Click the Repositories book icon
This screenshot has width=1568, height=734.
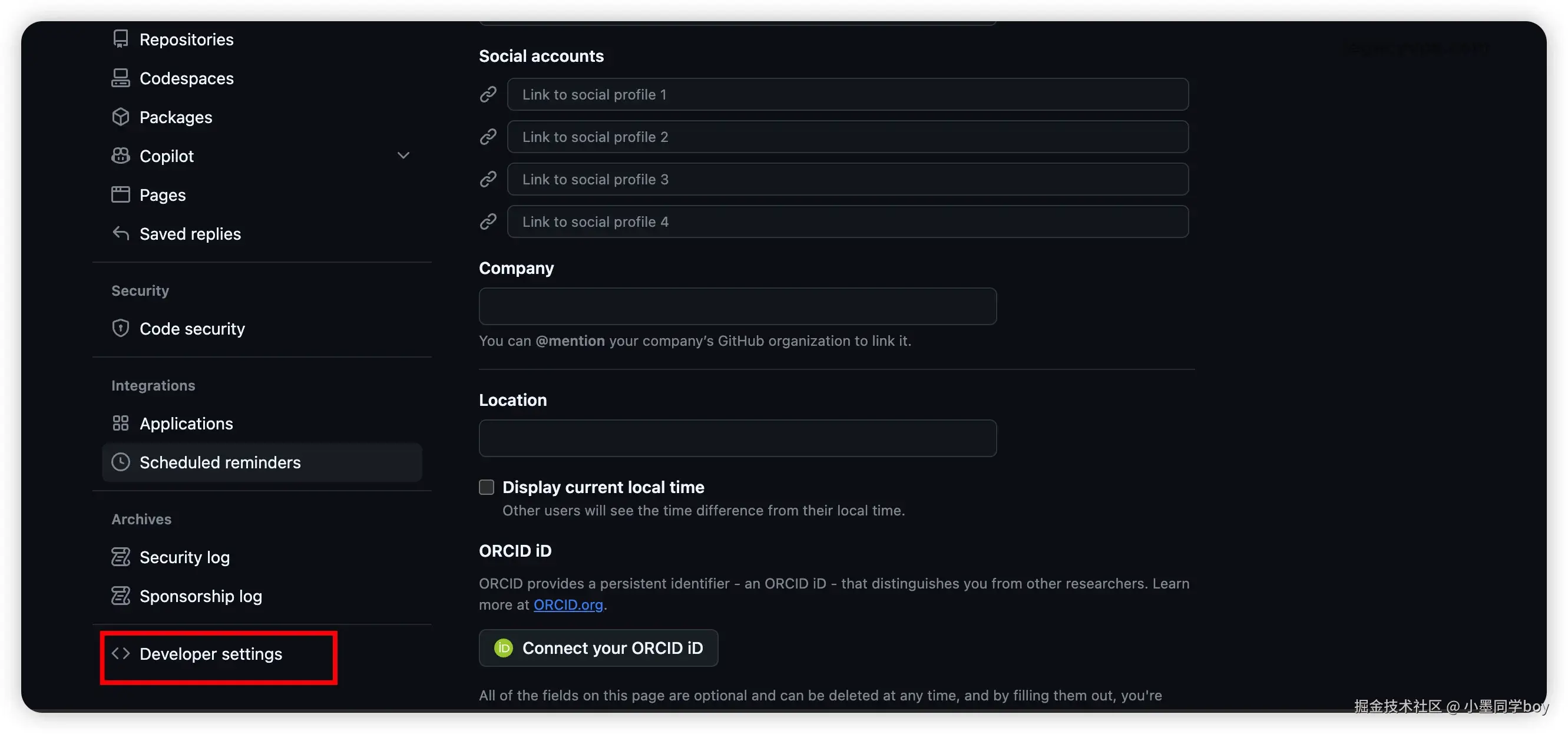pyautogui.click(x=121, y=39)
